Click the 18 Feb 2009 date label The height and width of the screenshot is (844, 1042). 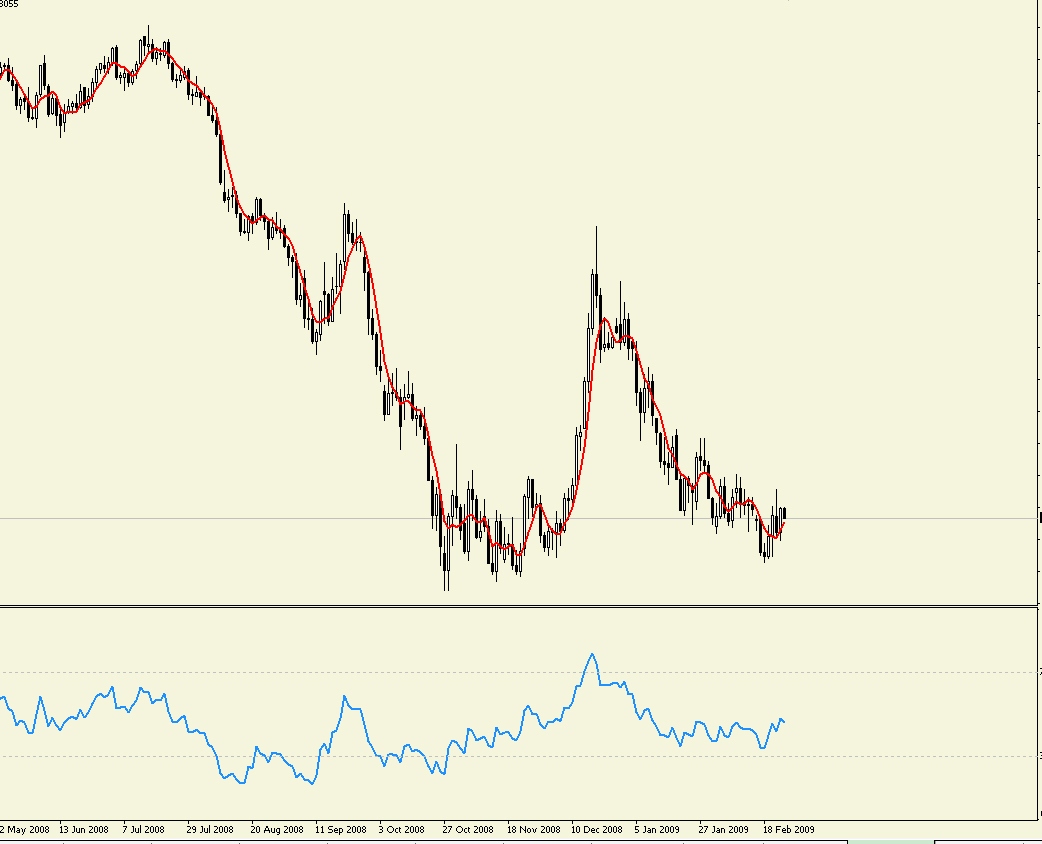pyautogui.click(x=790, y=829)
